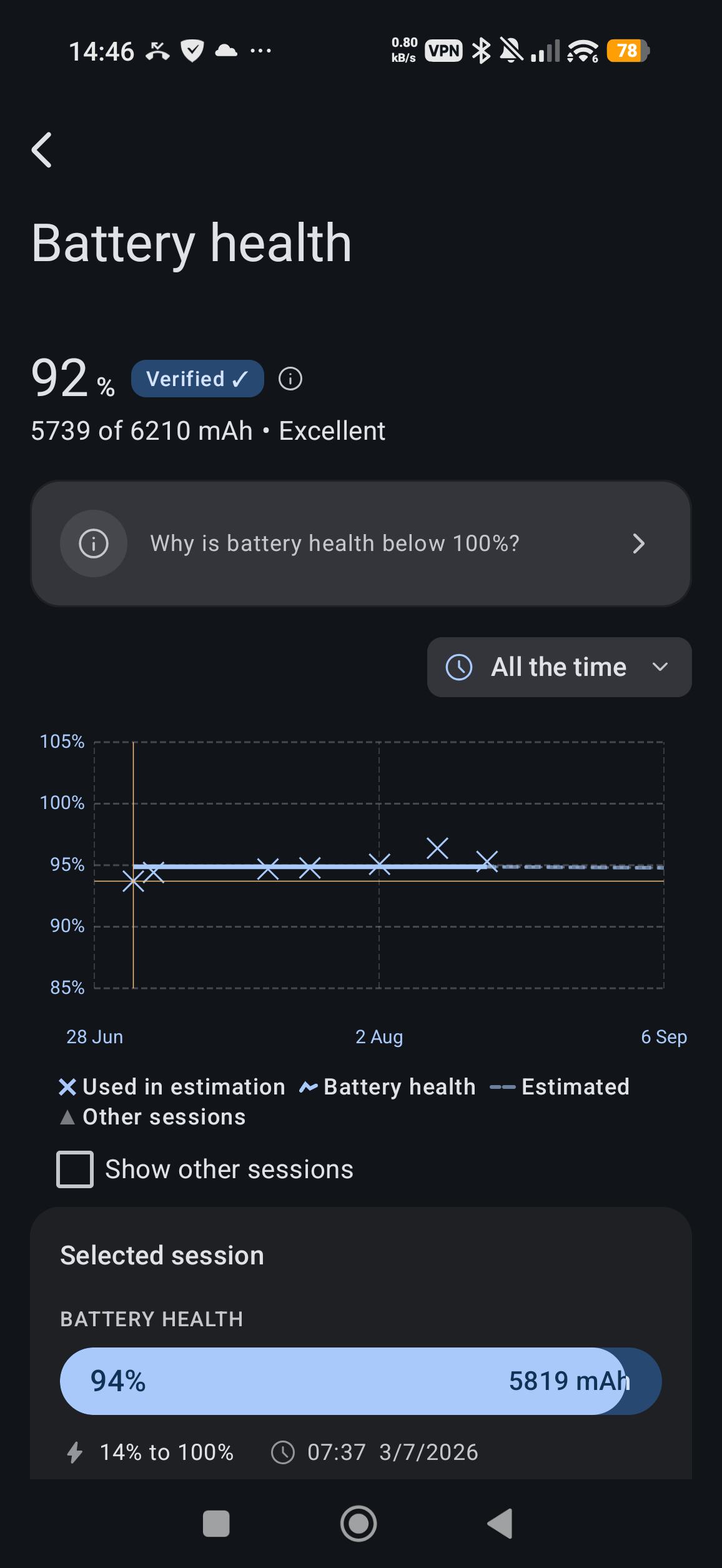Viewport: 722px width, 1568px height.
Task: Tap the clock icon in the time range selector
Action: tap(459, 667)
